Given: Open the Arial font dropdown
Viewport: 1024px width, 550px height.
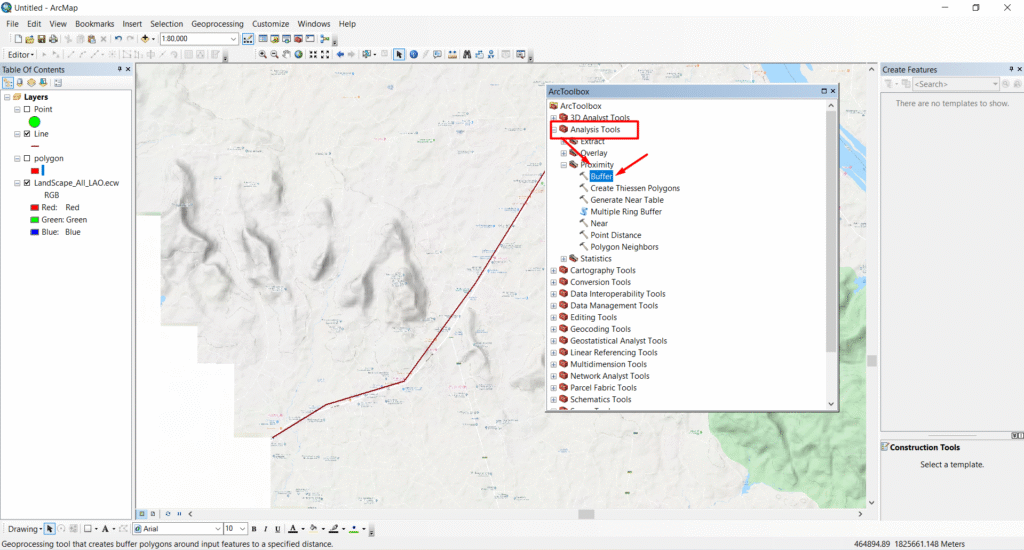Looking at the screenshot, I should [217, 529].
